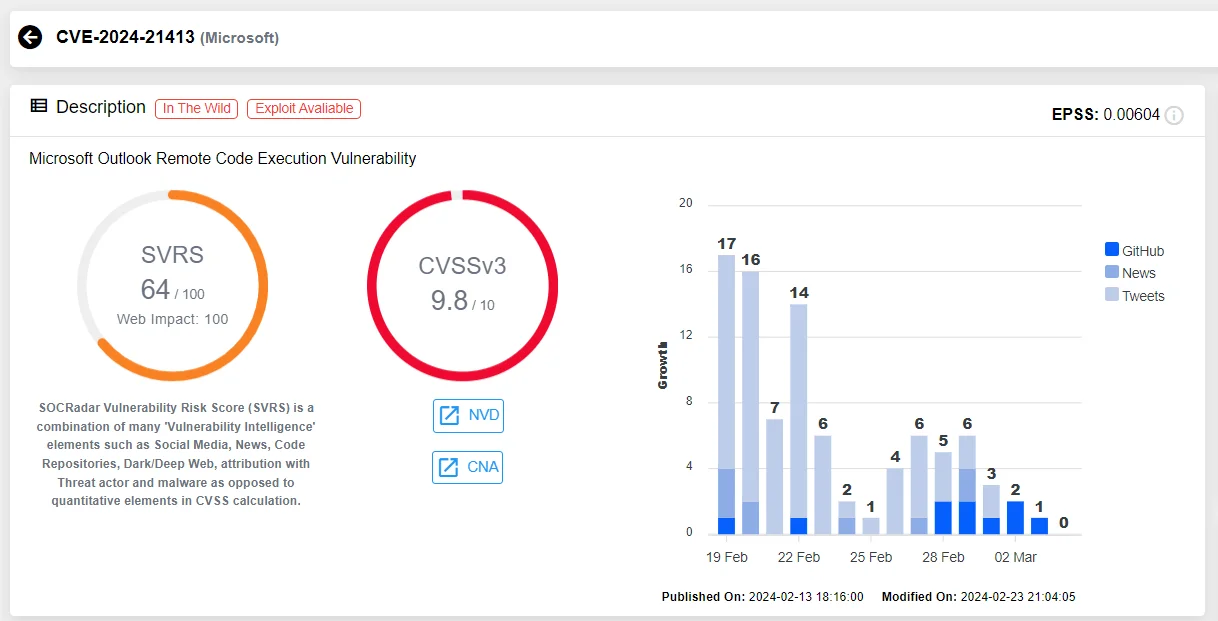Toggle the Tweets legend swatch

click(x=1111, y=295)
